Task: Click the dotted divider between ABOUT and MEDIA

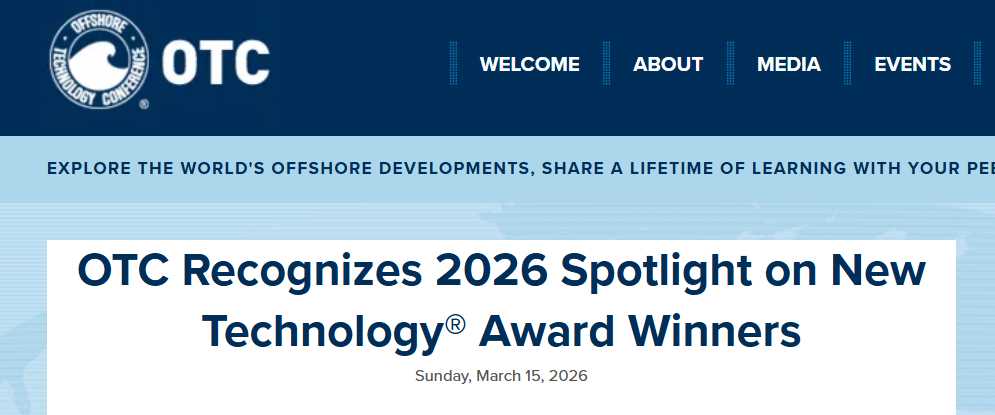Action: tap(730, 65)
